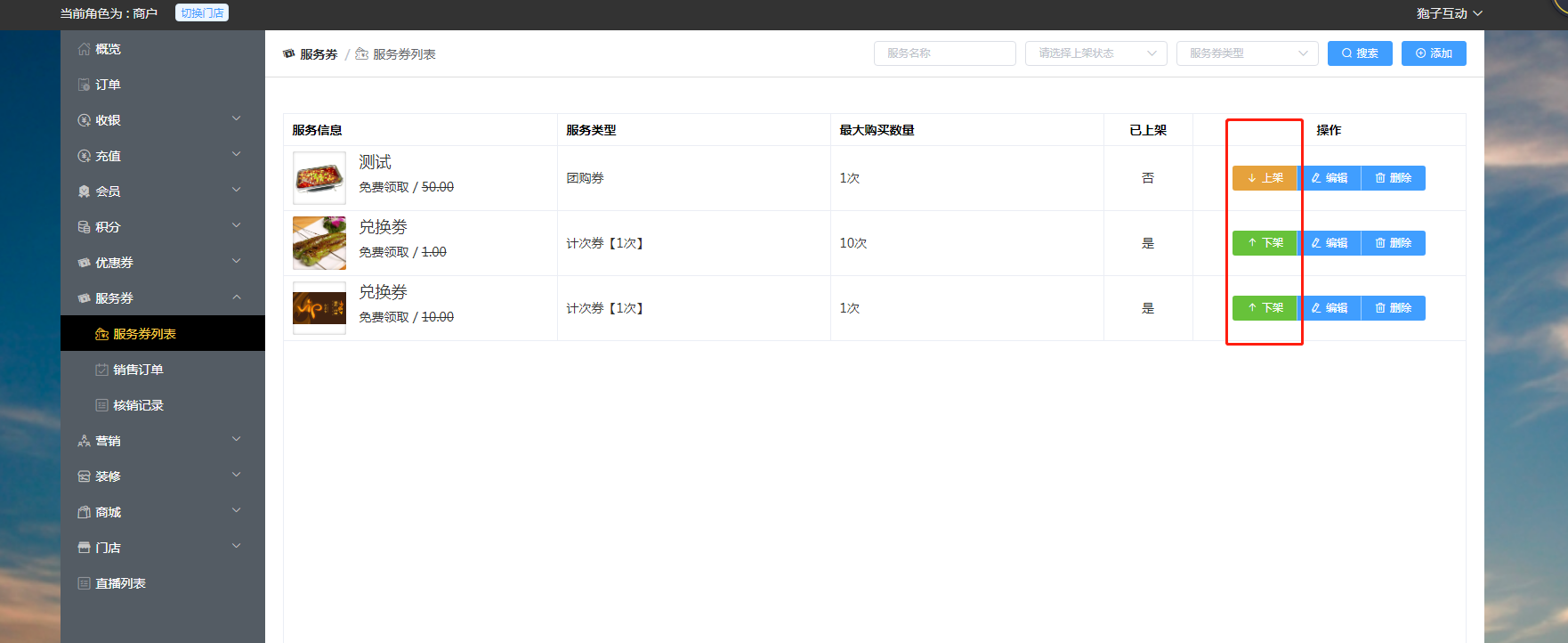The image size is (1568, 643).
Task: Click 删除 for the 1.00 兑换券 row
Action: (1394, 243)
